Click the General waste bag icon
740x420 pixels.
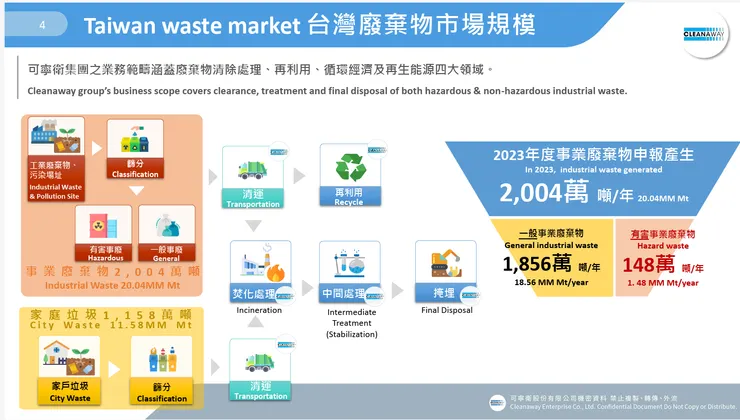[x=167, y=225]
